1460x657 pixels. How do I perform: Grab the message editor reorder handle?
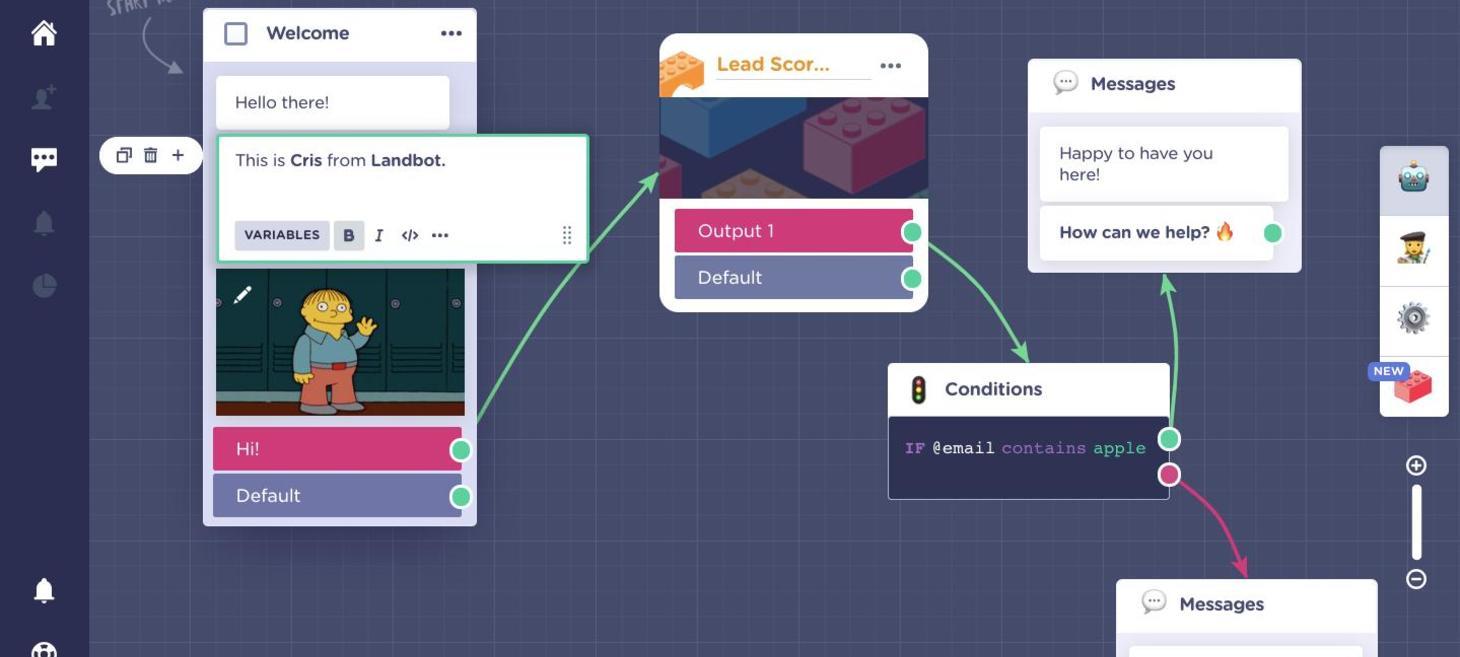point(567,235)
